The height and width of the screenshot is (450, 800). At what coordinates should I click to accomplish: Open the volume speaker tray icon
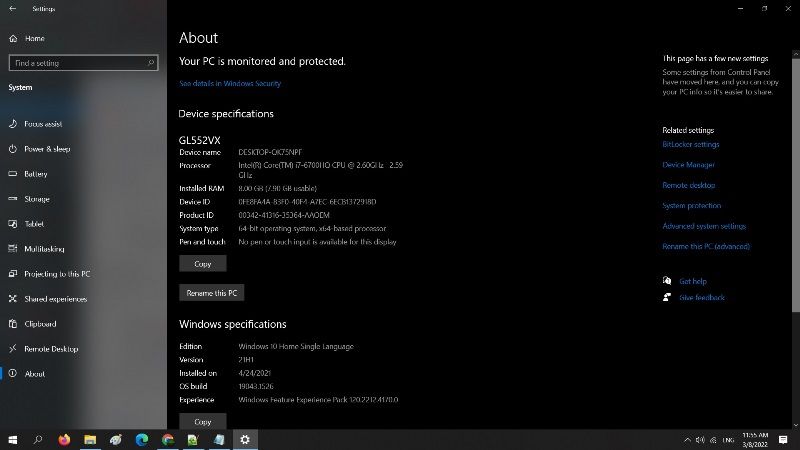click(x=700, y=440)
